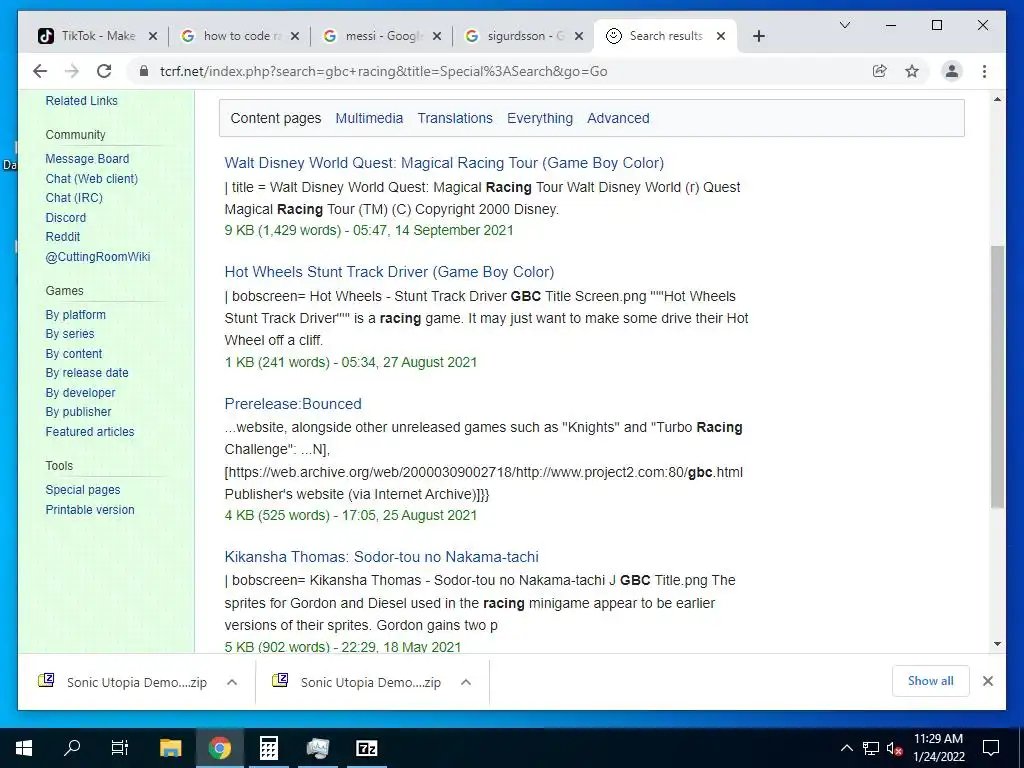Viewport: 1024px width, 768px height.
Task: Switch to Multimedia search filter
Action: tap(369, 118)
